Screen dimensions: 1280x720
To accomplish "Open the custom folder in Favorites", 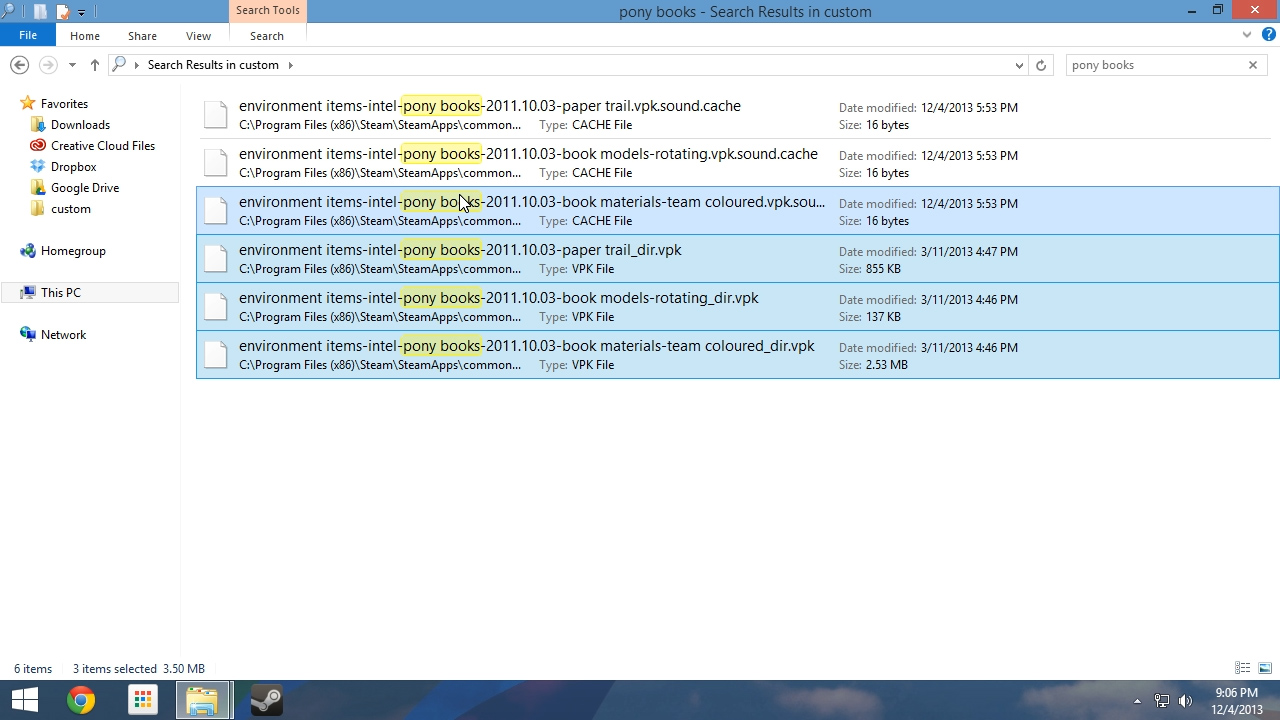I will pos(71,209).
